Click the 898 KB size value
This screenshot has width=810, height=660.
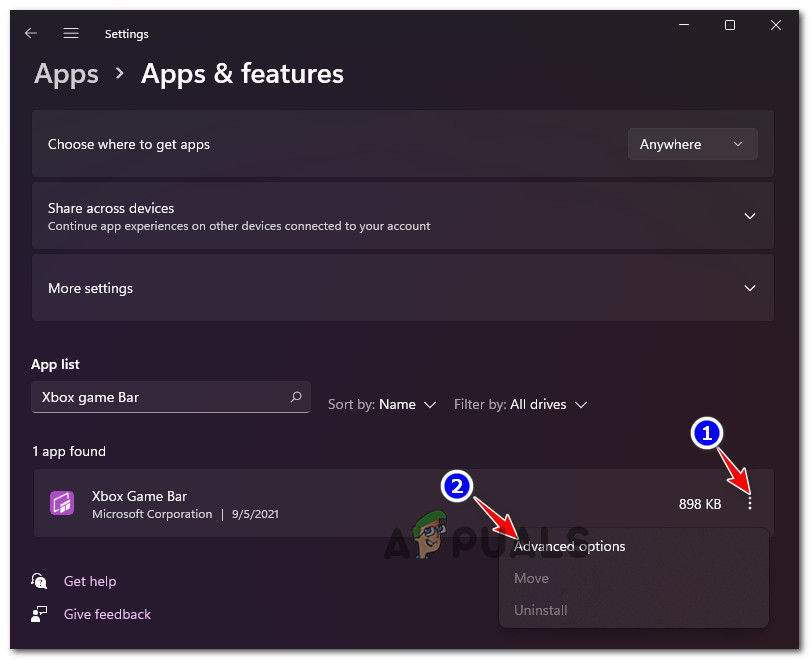point(699,504)
